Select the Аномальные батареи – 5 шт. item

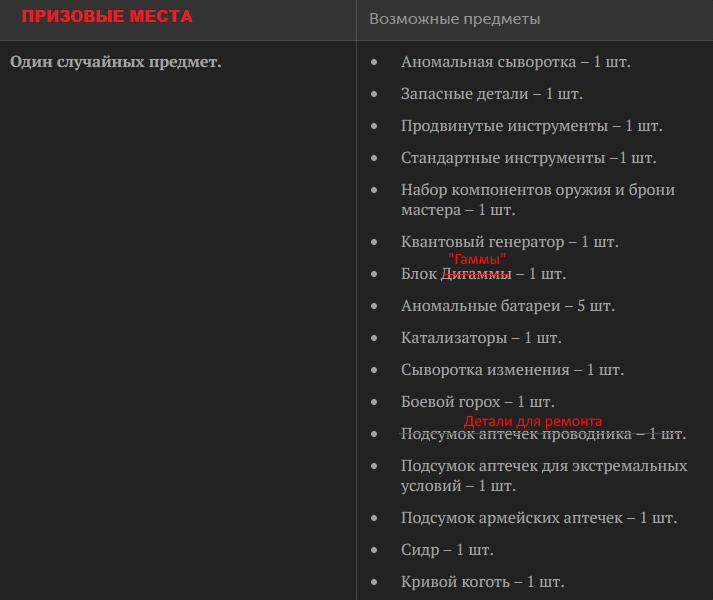point(507,306)
